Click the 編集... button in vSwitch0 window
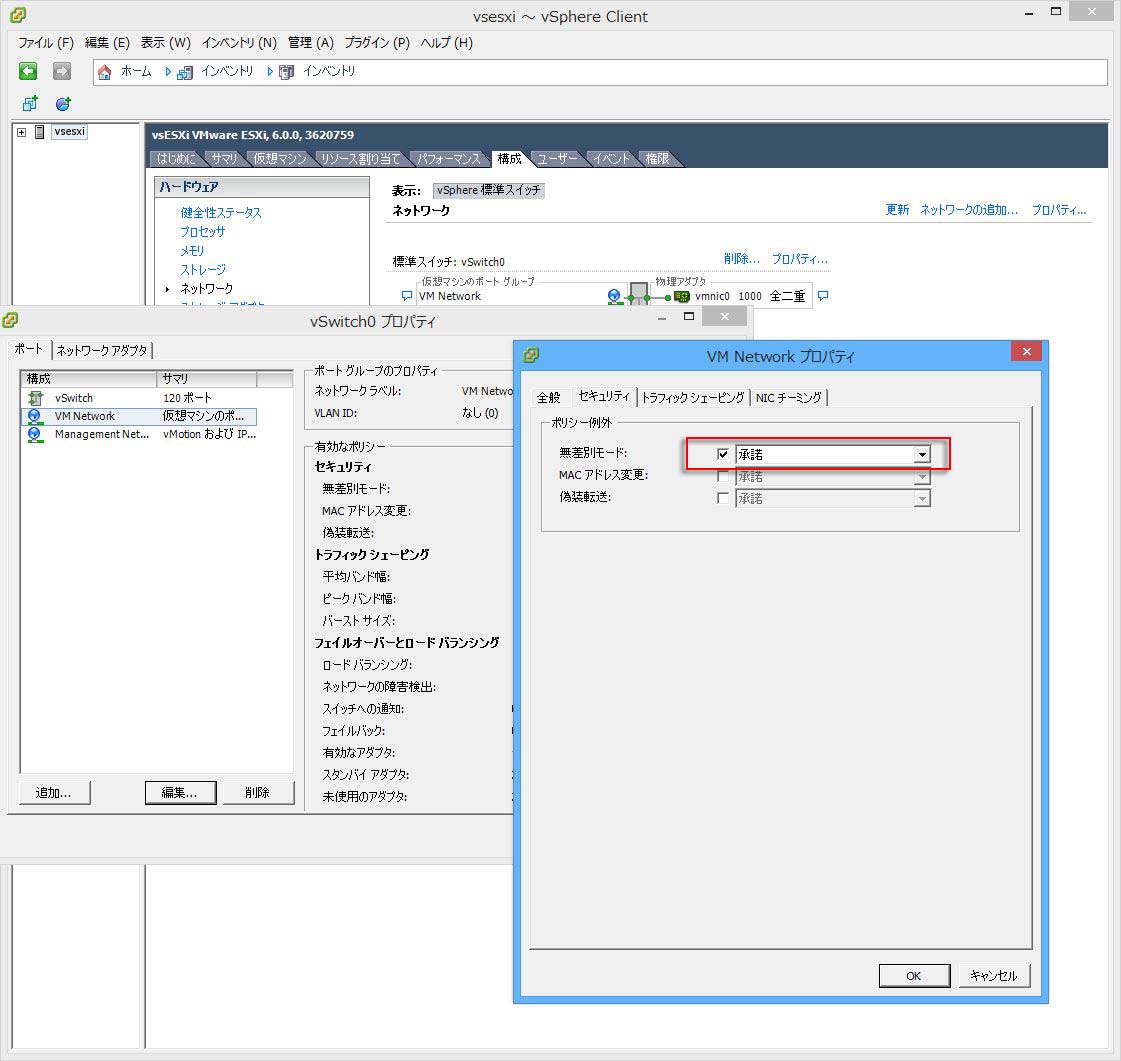The width and height of the screenshot is (1121, 1061). [179, 793]
